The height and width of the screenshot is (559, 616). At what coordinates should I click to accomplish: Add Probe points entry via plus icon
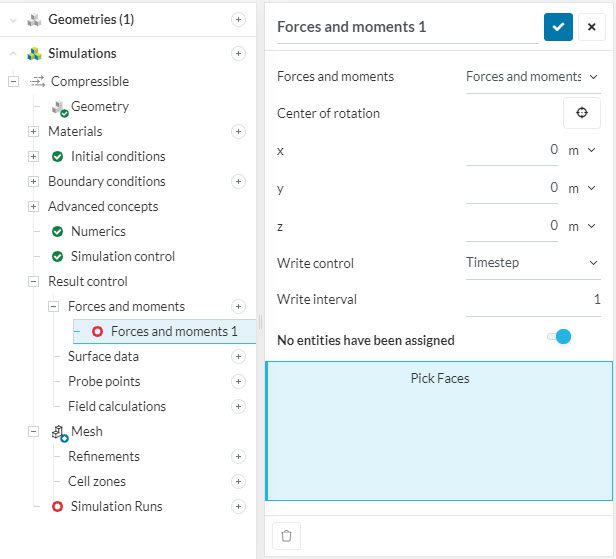pos(238,381)
